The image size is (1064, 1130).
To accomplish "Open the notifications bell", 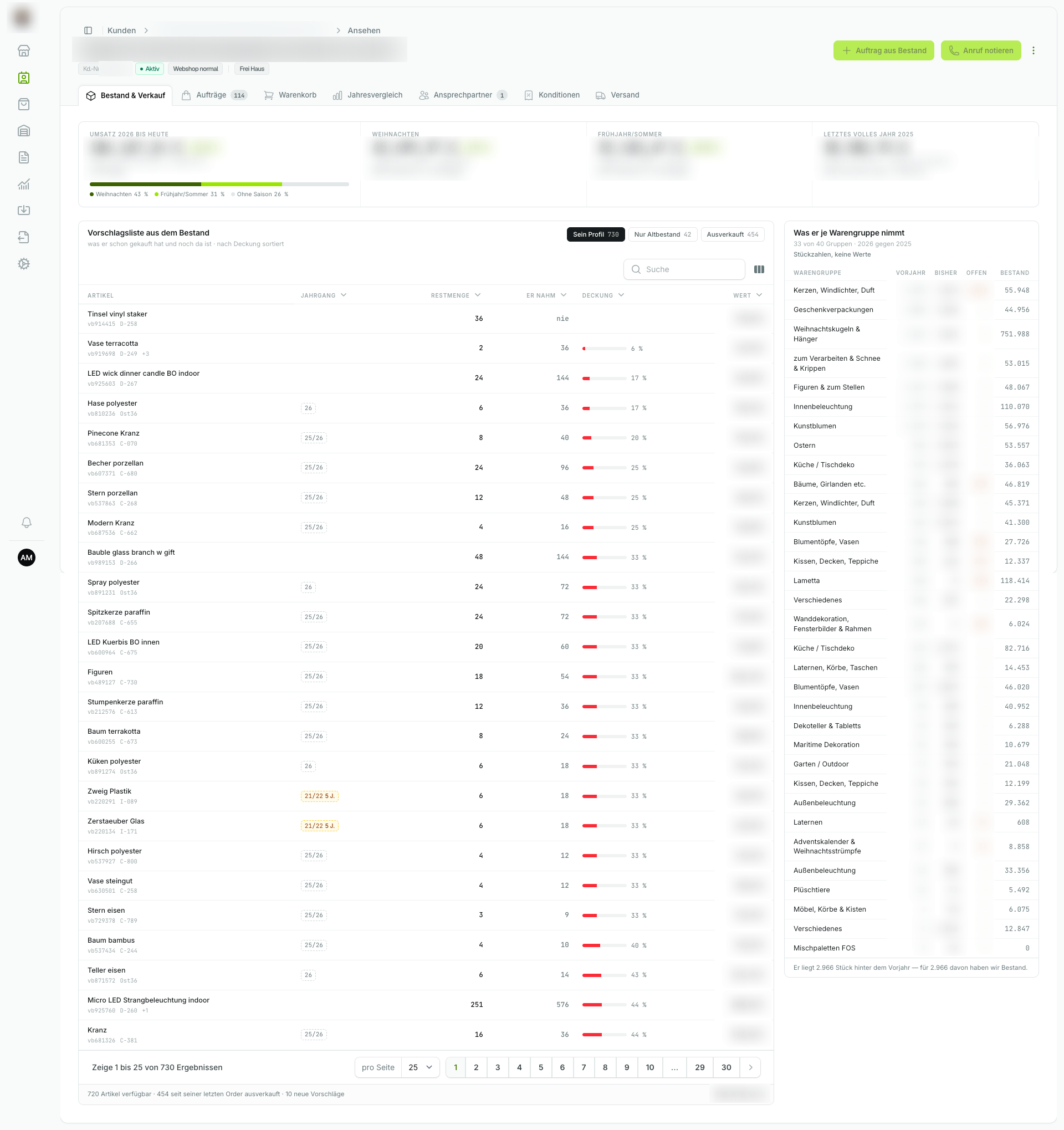I will pos(26,523).
